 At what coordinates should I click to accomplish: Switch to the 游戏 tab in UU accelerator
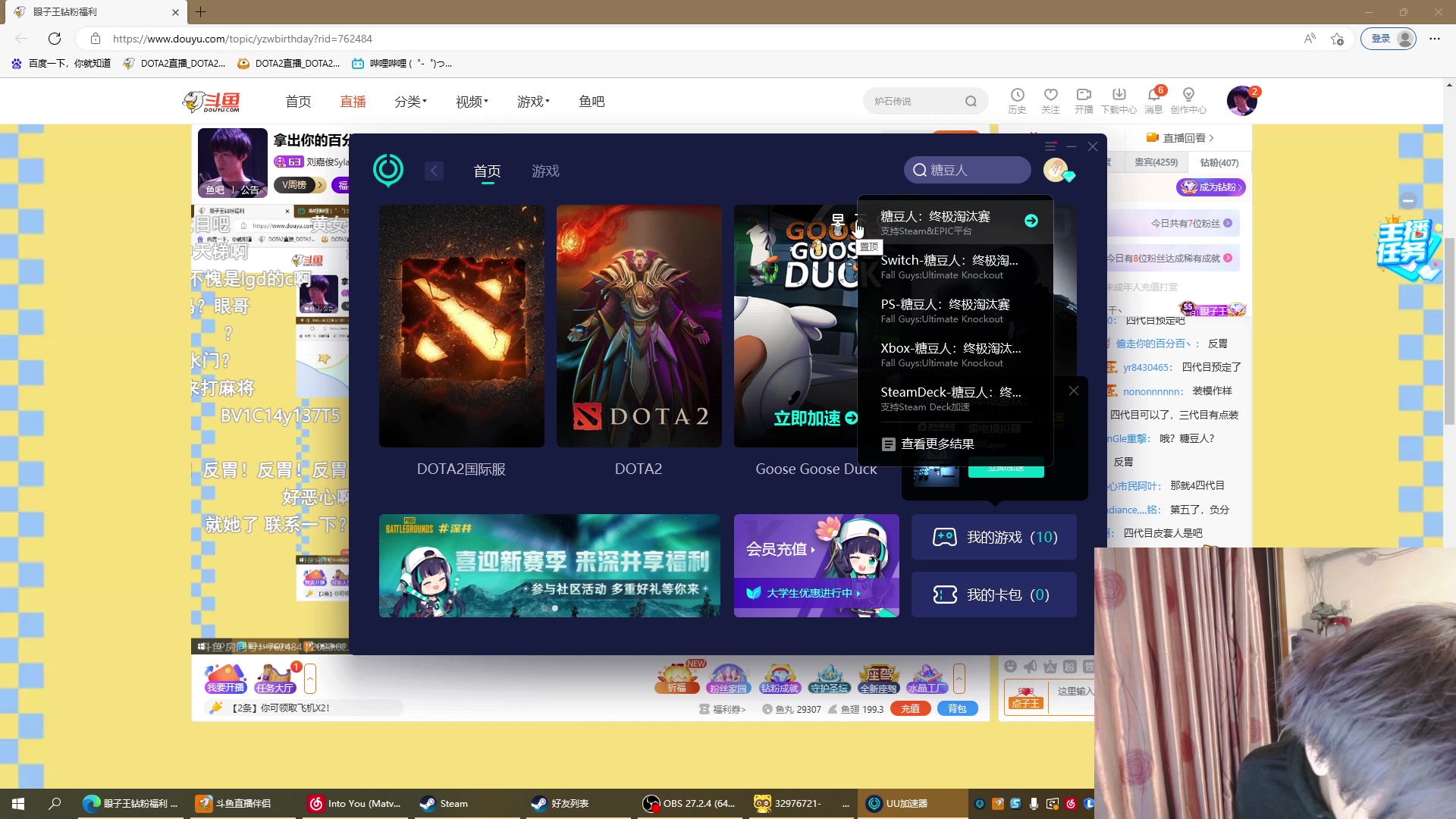pos(545,171)
